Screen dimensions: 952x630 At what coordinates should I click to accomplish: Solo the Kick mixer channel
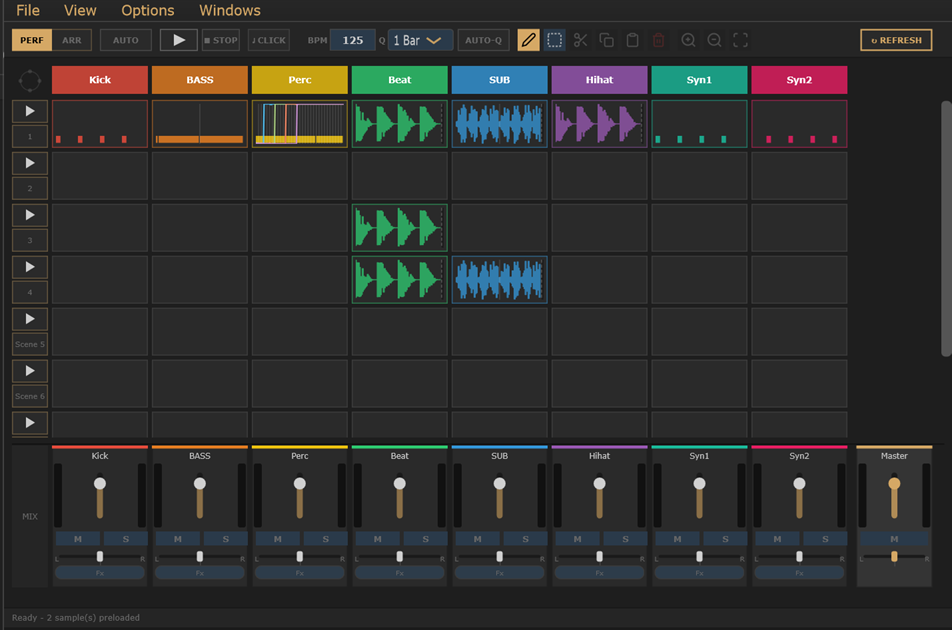tap(126, 539)
